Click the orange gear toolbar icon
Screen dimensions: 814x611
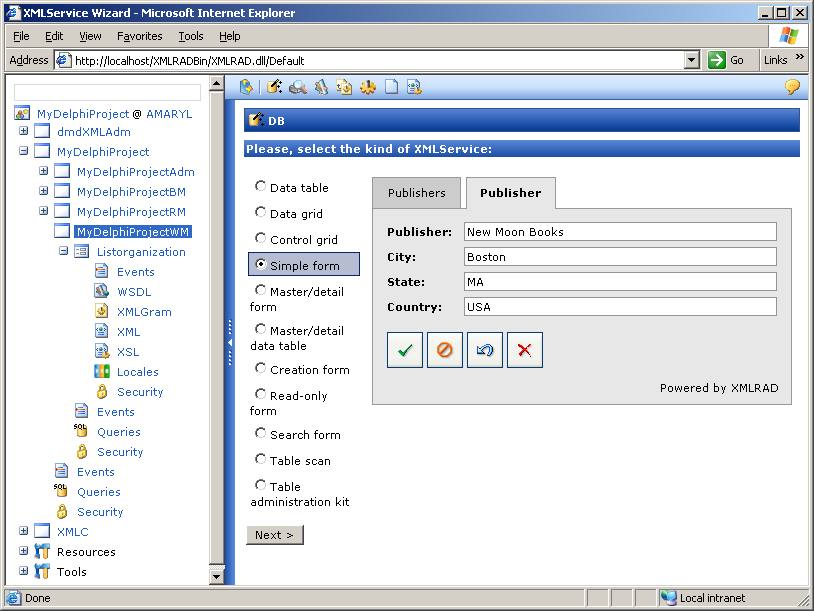pyautogui.click(x=367, y=87)
